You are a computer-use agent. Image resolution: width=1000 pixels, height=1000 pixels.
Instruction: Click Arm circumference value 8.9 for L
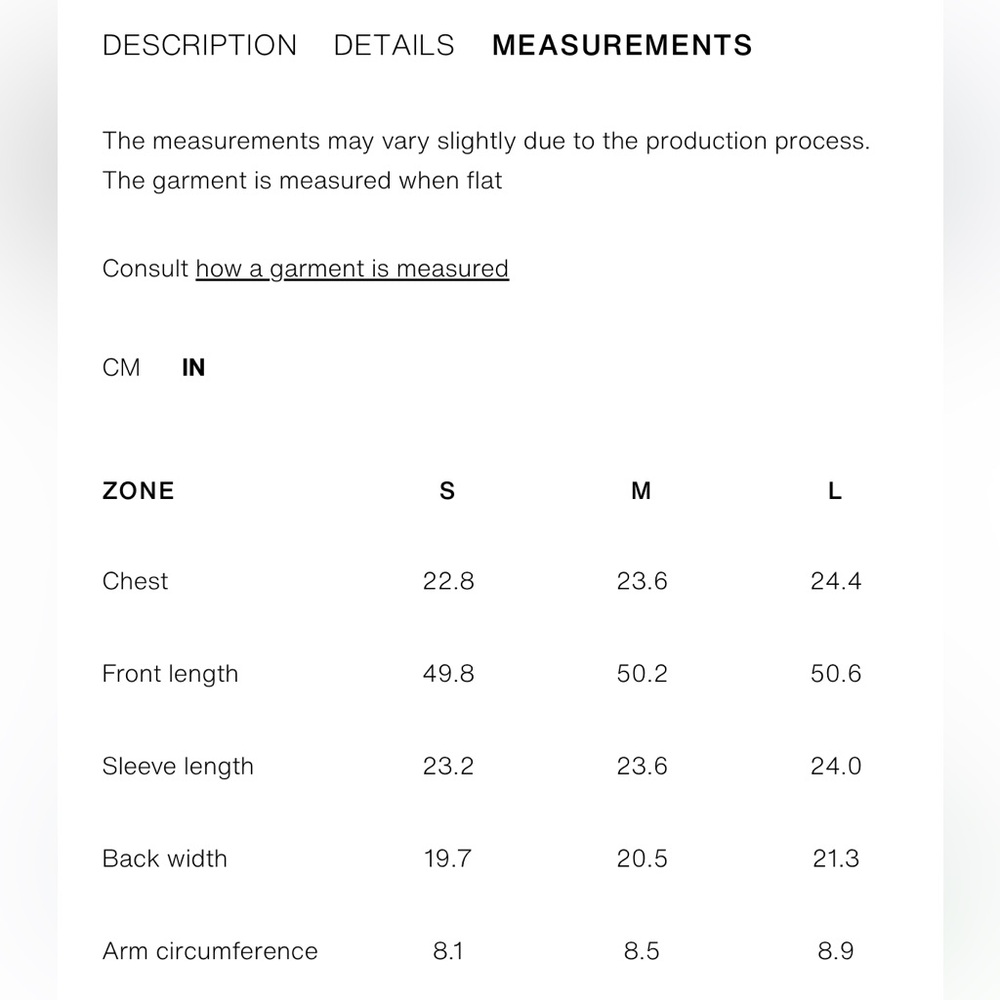(x=835, y=951)
